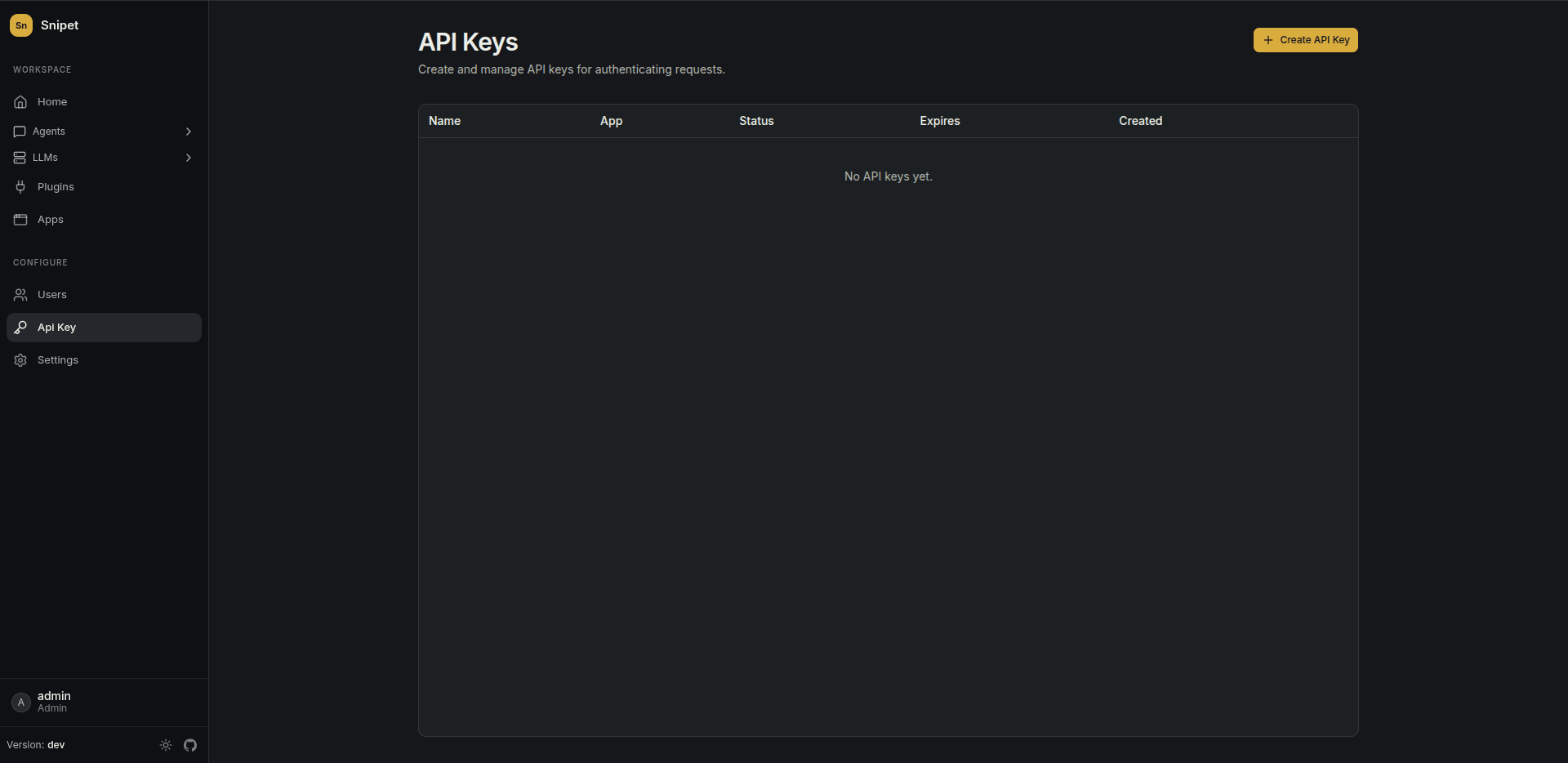The height and width of the screenshot is (763, 1568).
Task: Open the GitHub repository icon
Action: (x=190, y=745)
